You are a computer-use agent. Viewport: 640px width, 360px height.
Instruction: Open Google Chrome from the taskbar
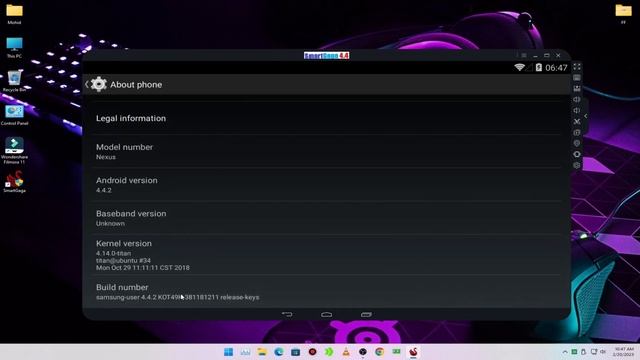[x=379, y=352]
